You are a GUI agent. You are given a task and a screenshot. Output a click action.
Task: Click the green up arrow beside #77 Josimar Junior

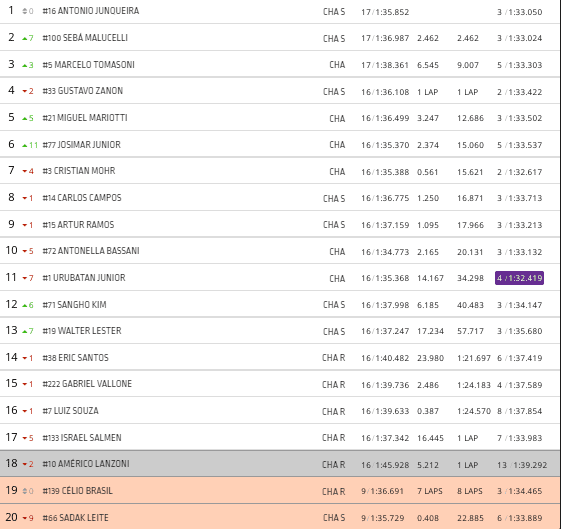point(25,145)
